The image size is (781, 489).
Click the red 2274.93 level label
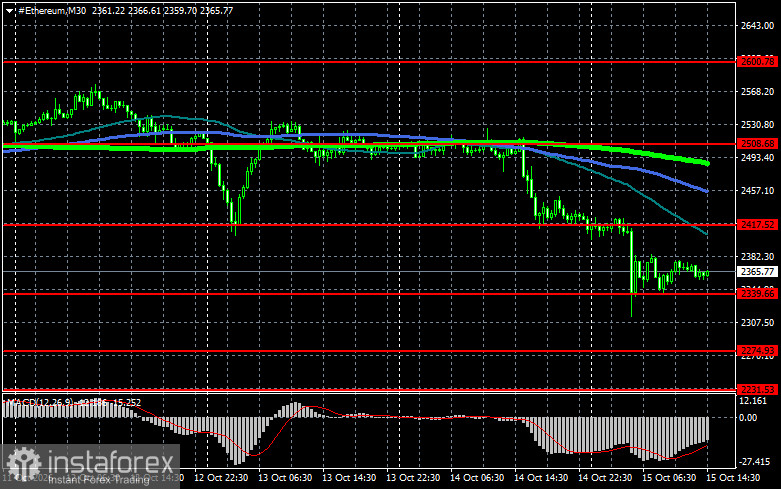coord(757,351)
